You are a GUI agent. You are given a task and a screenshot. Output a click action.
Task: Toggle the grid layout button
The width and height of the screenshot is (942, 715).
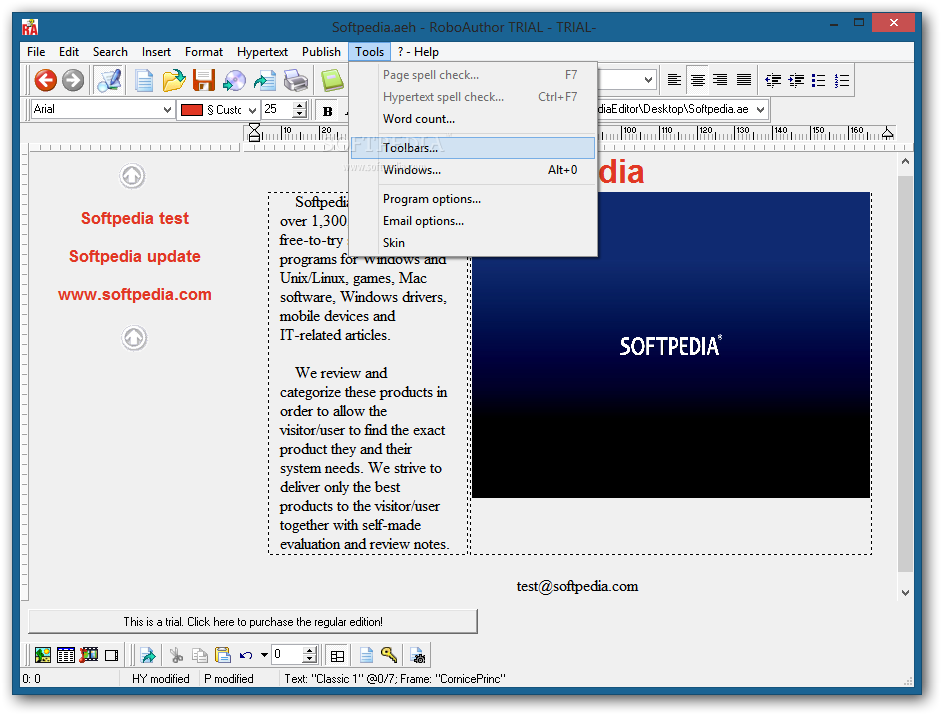pos(338,656)
